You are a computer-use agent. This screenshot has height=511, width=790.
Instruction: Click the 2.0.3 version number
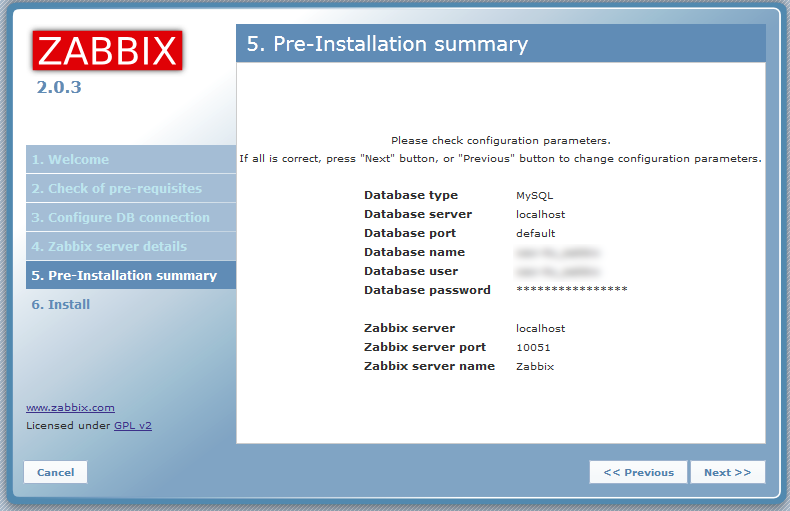point(59,88)
